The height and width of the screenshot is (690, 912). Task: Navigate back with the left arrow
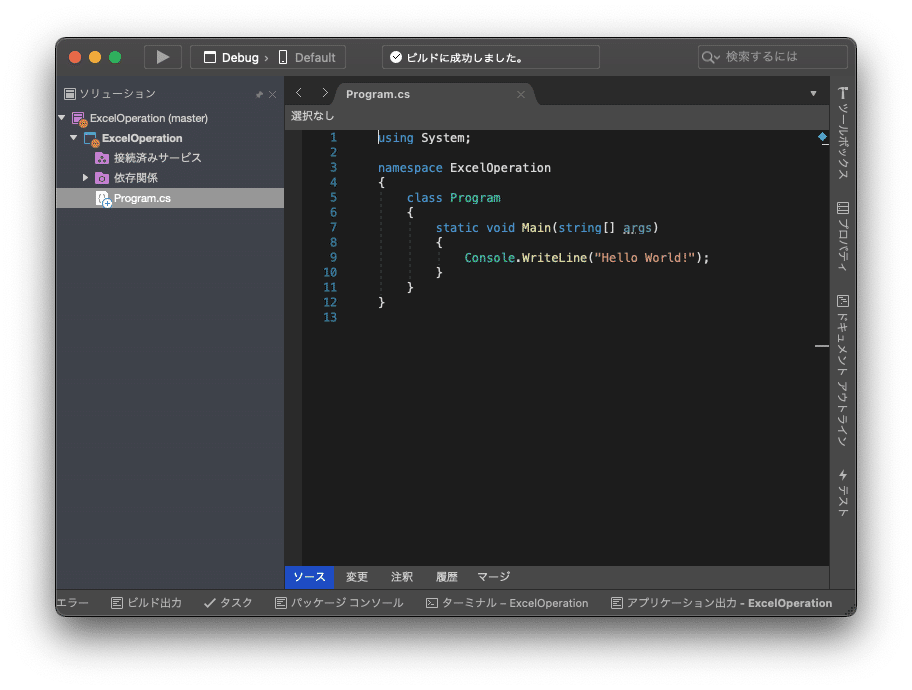pyautogui.click(x=299, y=93)
